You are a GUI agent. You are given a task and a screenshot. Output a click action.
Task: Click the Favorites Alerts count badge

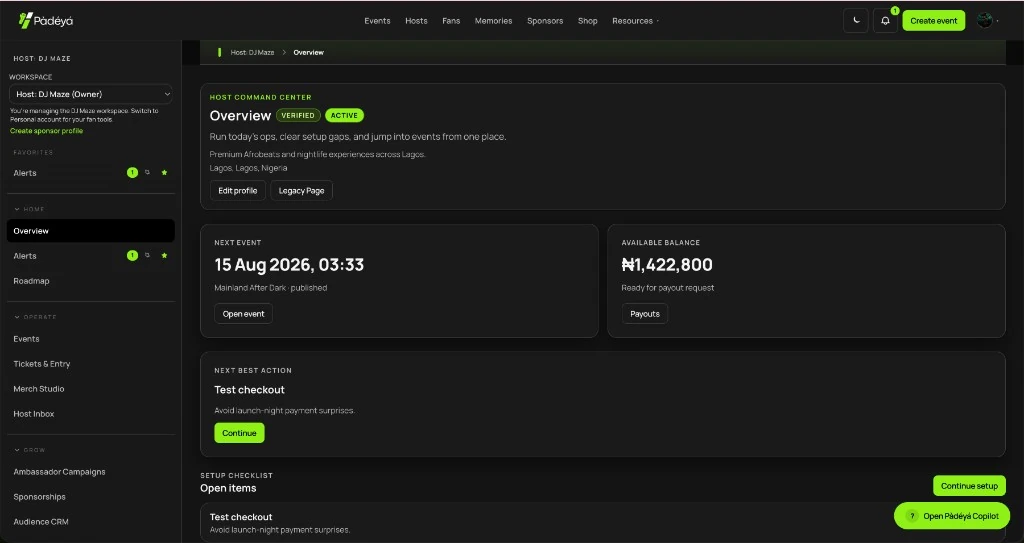[x=133, y=173]
